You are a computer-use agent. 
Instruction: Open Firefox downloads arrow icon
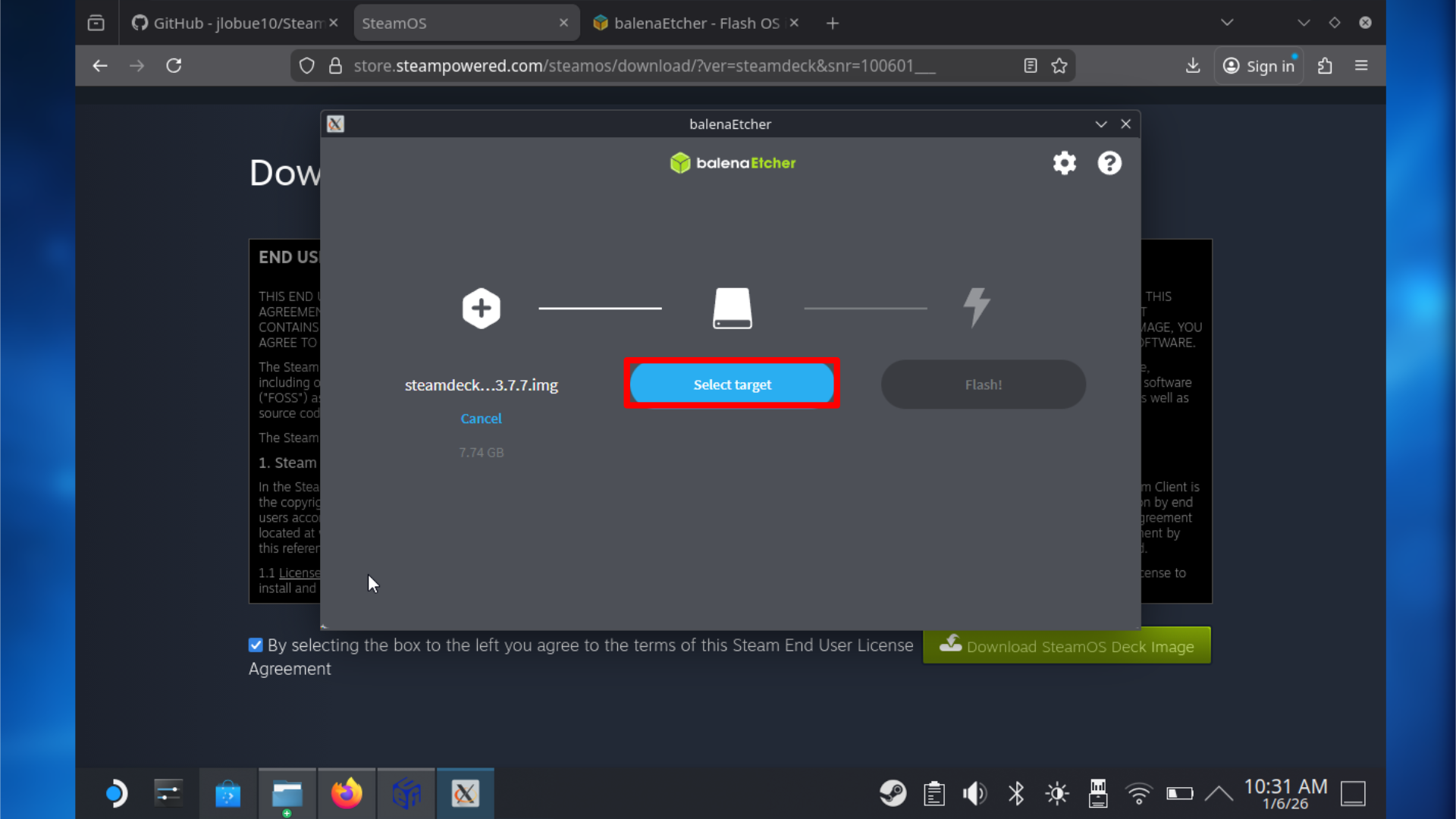click(x=1193, y=66)
